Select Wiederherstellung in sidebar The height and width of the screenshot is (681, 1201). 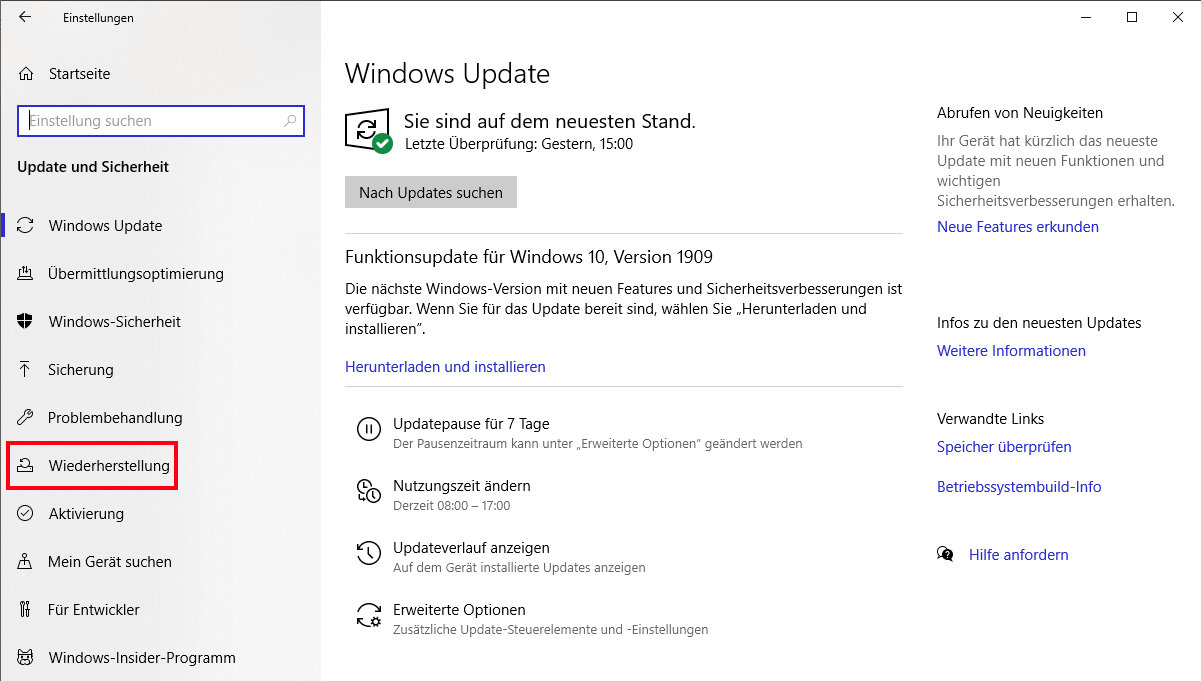point(109,466)
